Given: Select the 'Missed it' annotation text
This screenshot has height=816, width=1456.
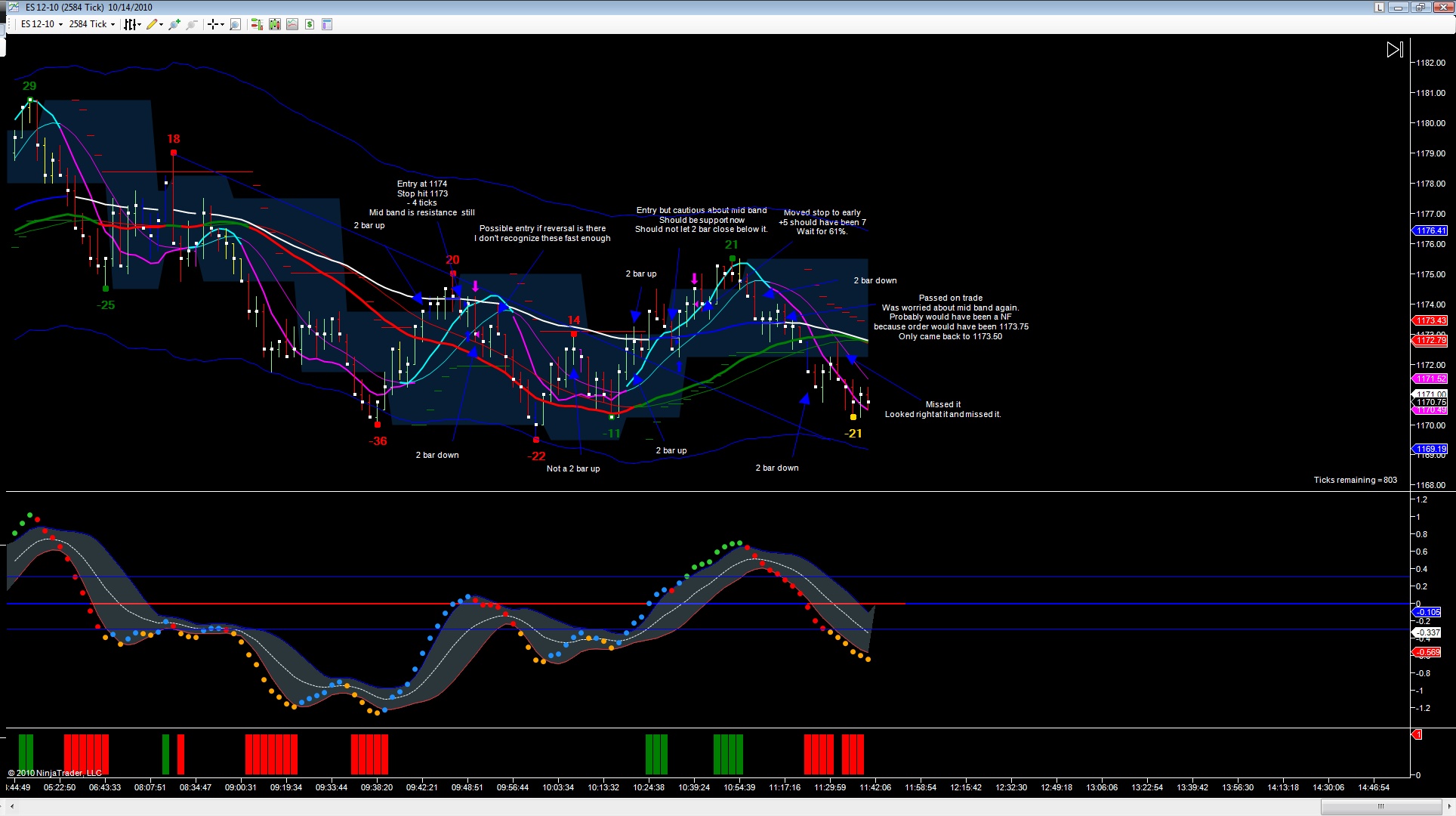Looking at the screenshot, I should (x=943, y=410).
